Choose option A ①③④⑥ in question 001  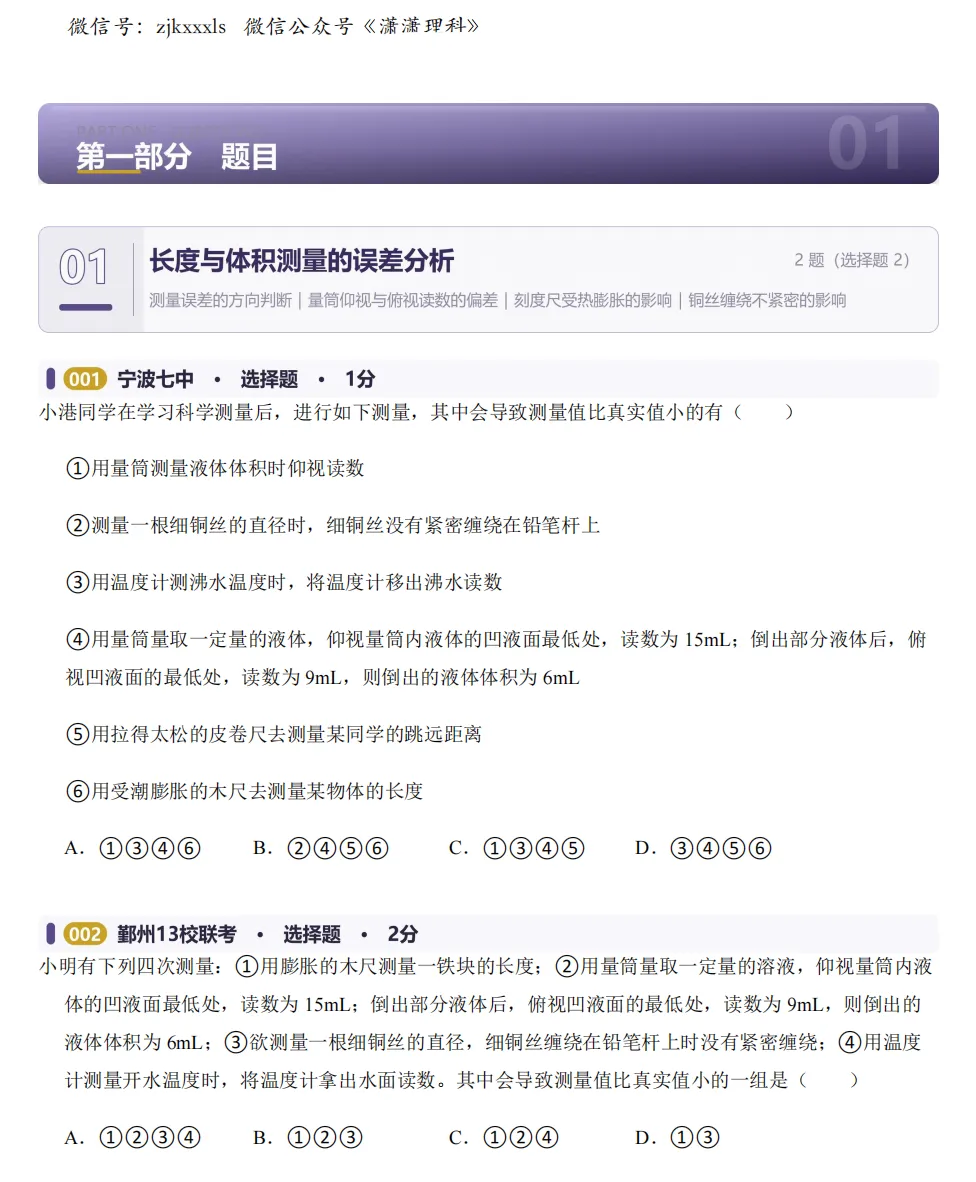point(133,848)
